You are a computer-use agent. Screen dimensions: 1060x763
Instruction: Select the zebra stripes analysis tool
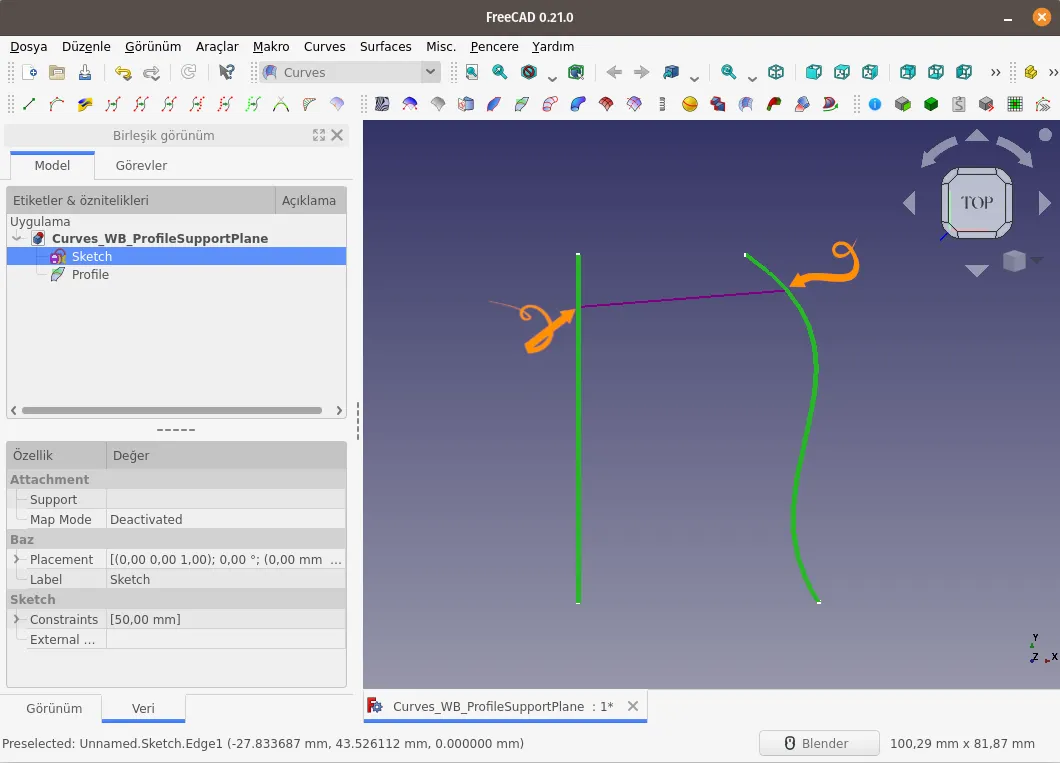pos(382,104)
